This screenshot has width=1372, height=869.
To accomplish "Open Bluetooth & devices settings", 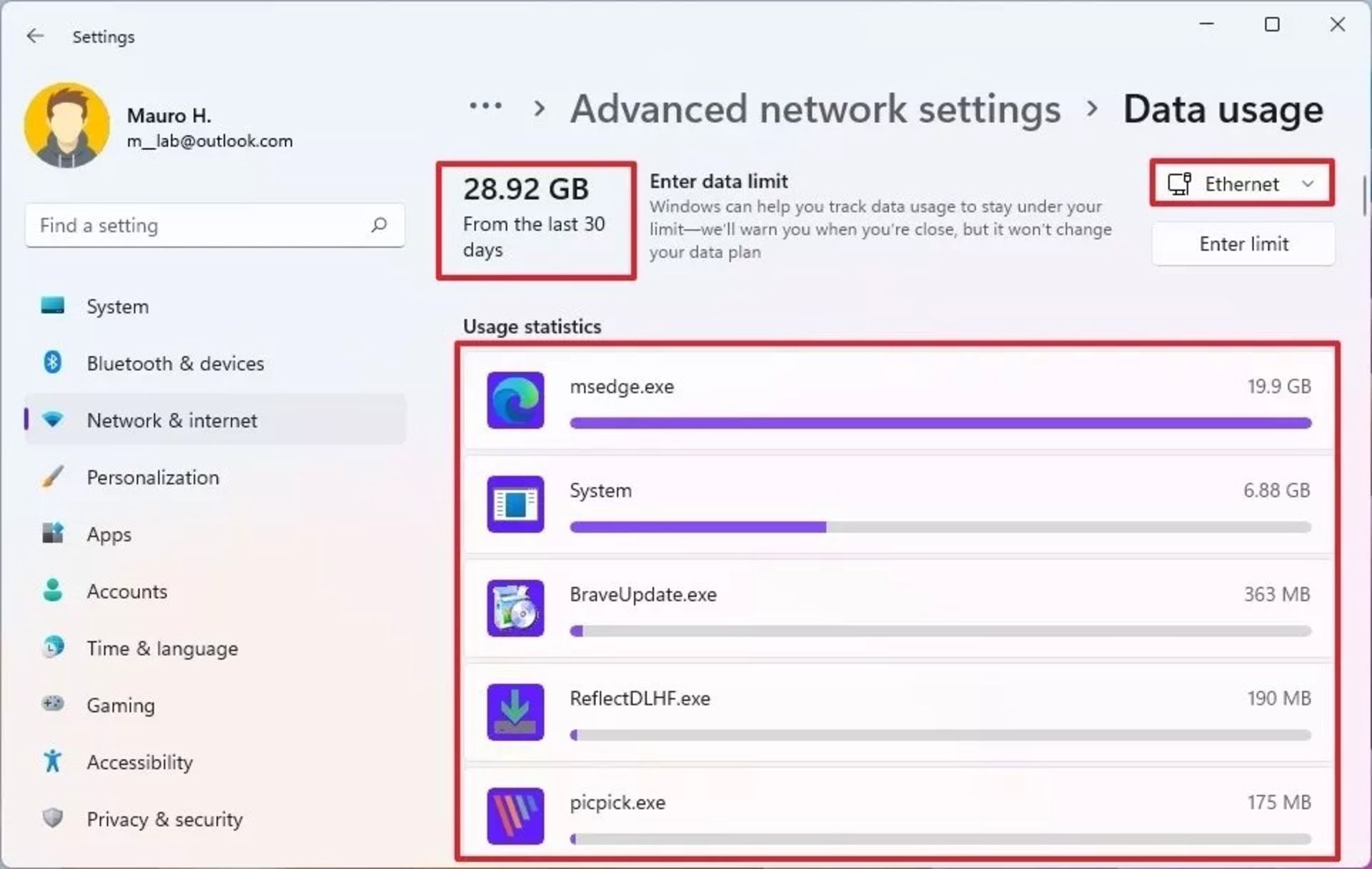I will pyautogui.click(x=174, y=362).
